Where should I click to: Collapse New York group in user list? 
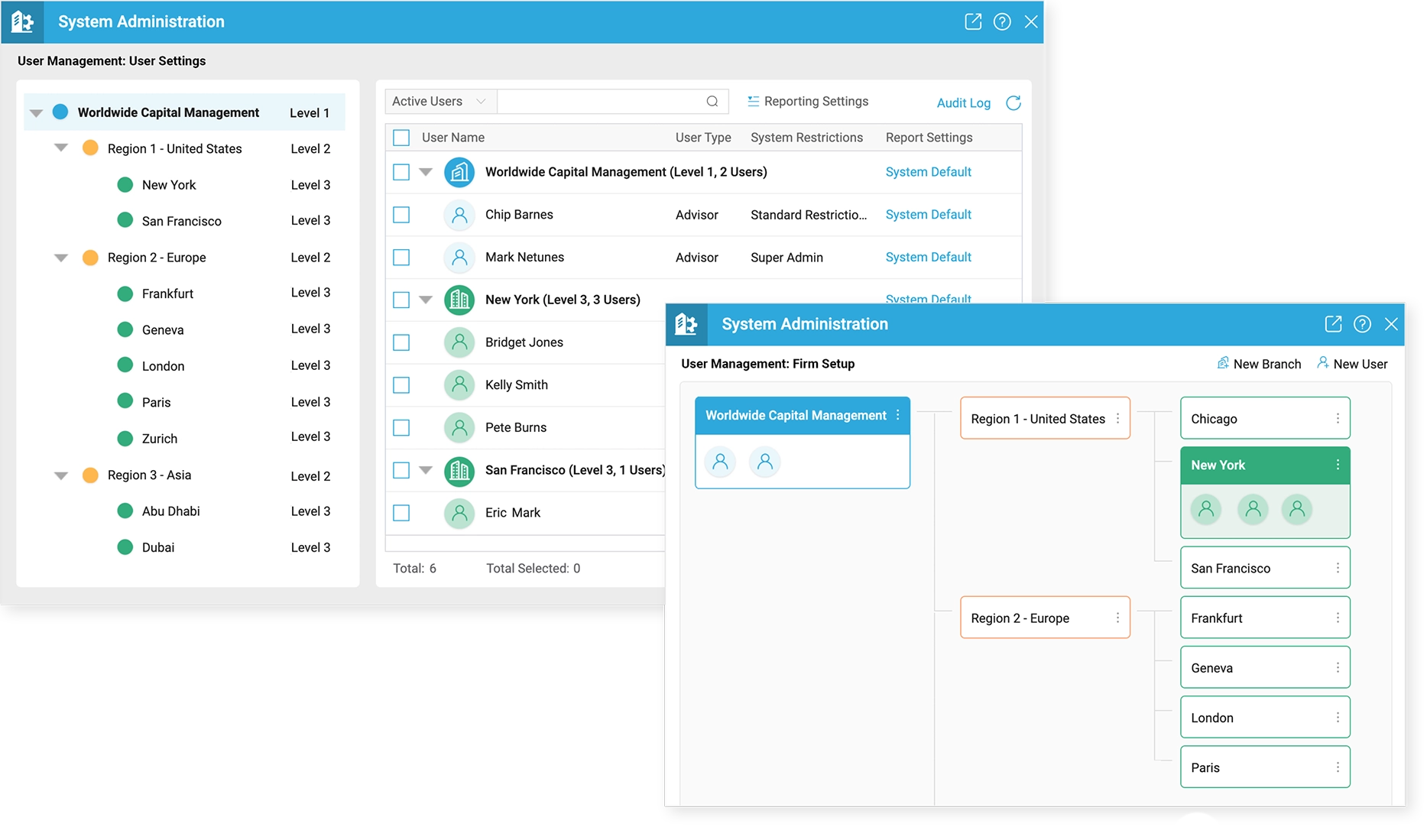point(426,300)
